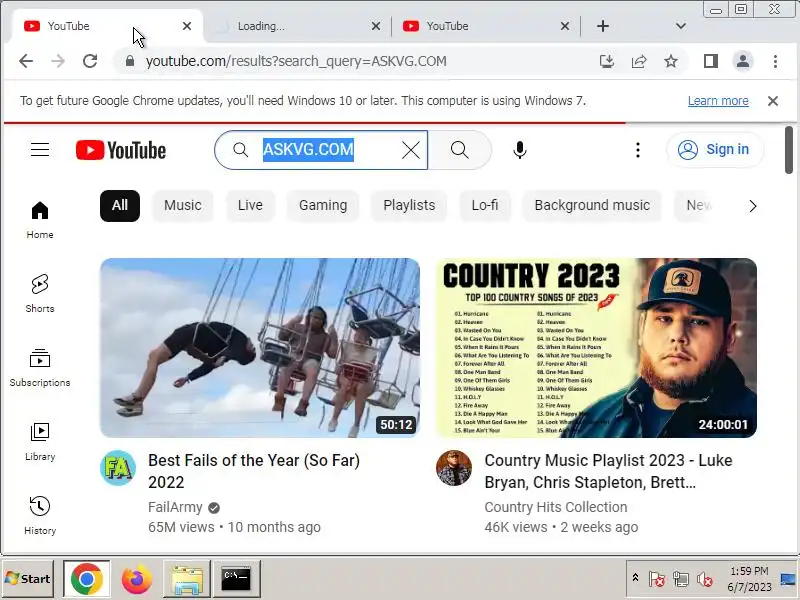800x600 pixels.
Task: Open the Command Prompt taskbar item
Action: pos(236,579)
